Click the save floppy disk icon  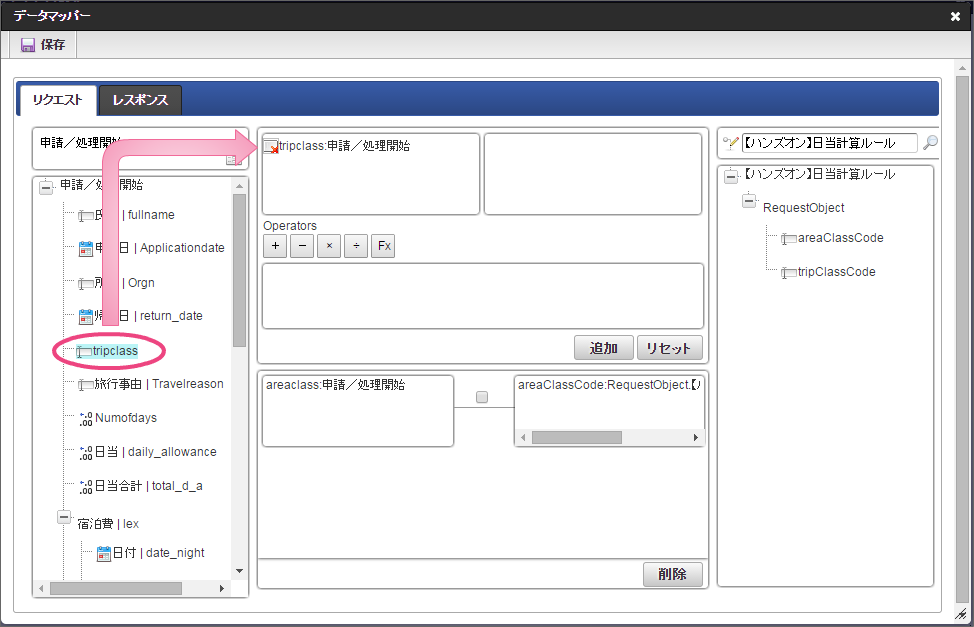tap(28, 45)
